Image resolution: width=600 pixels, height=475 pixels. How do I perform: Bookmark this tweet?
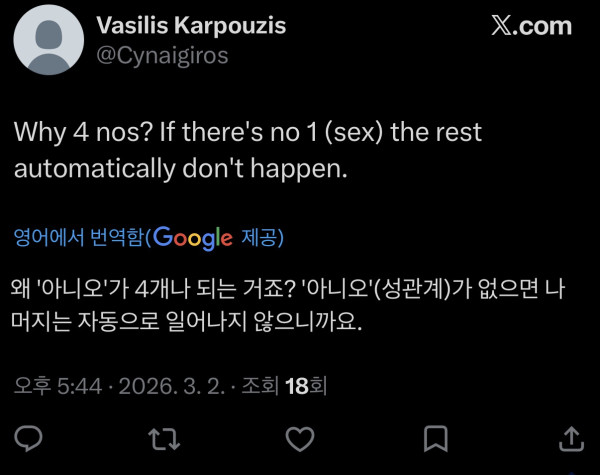pyautogui.click(x=435, y=438)
